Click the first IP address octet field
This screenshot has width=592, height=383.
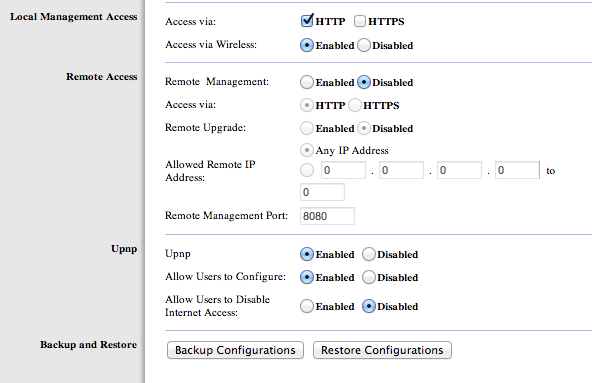pos(343,170)
